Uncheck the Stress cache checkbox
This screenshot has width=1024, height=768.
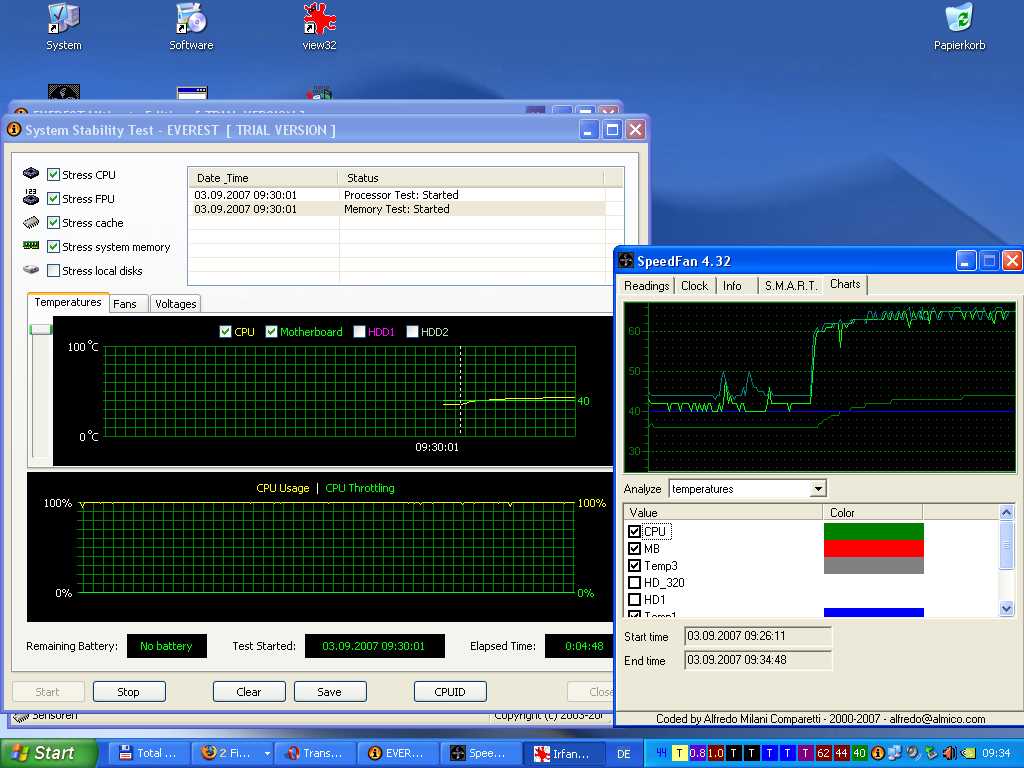54,223
